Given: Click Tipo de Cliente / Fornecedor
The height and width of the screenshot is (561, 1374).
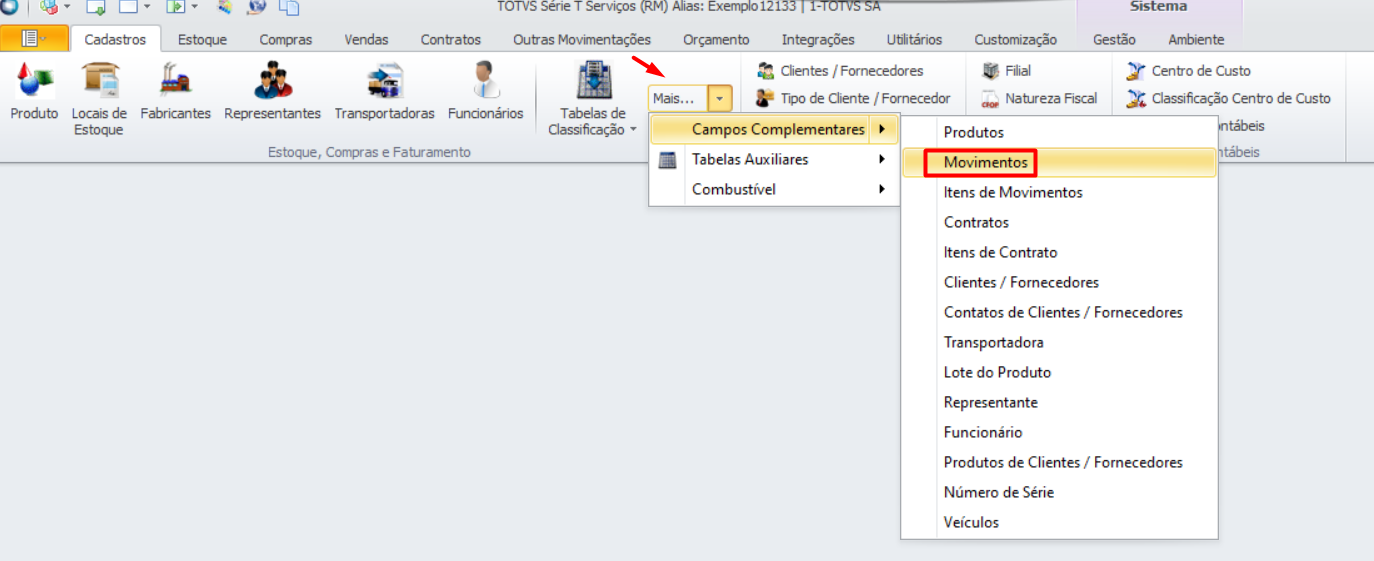Looking at the screenshot, I should click(x=853, y=98).
